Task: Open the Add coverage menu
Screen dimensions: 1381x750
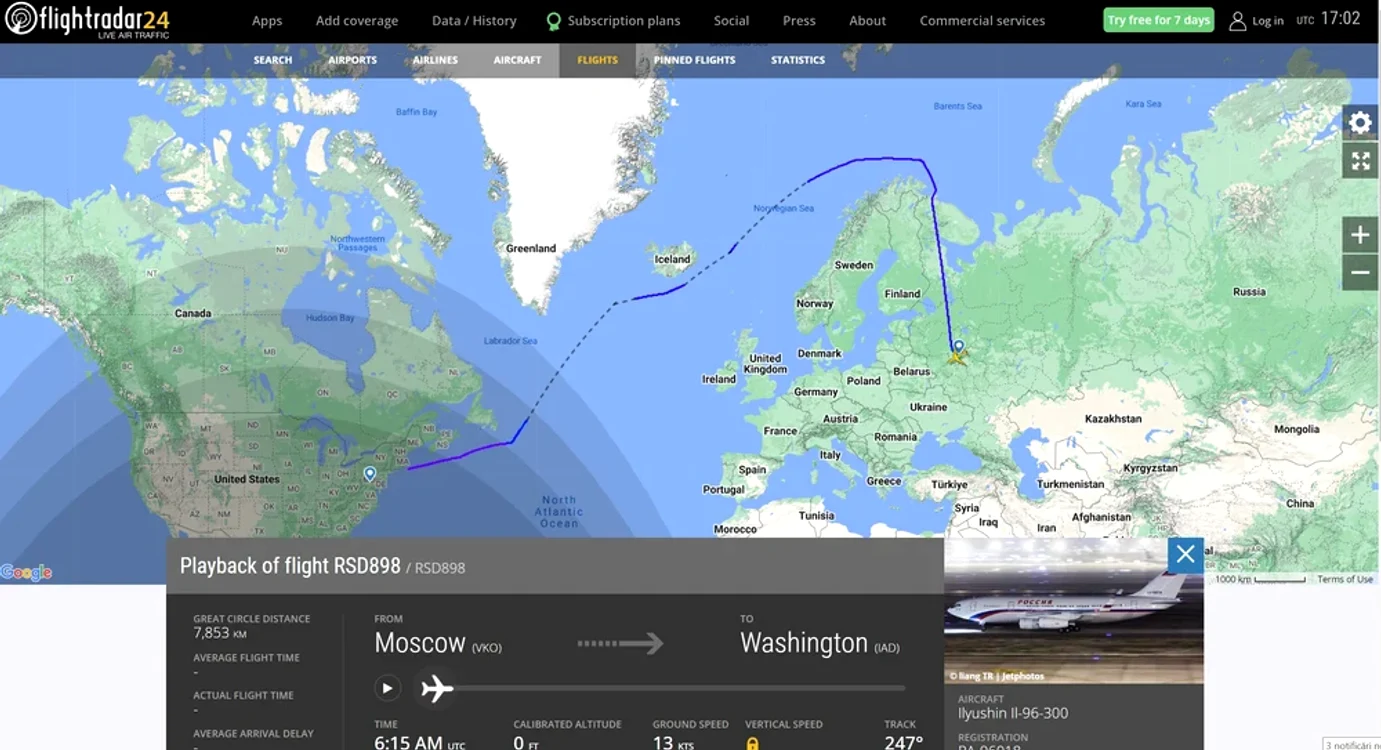Action: [357, 21]
